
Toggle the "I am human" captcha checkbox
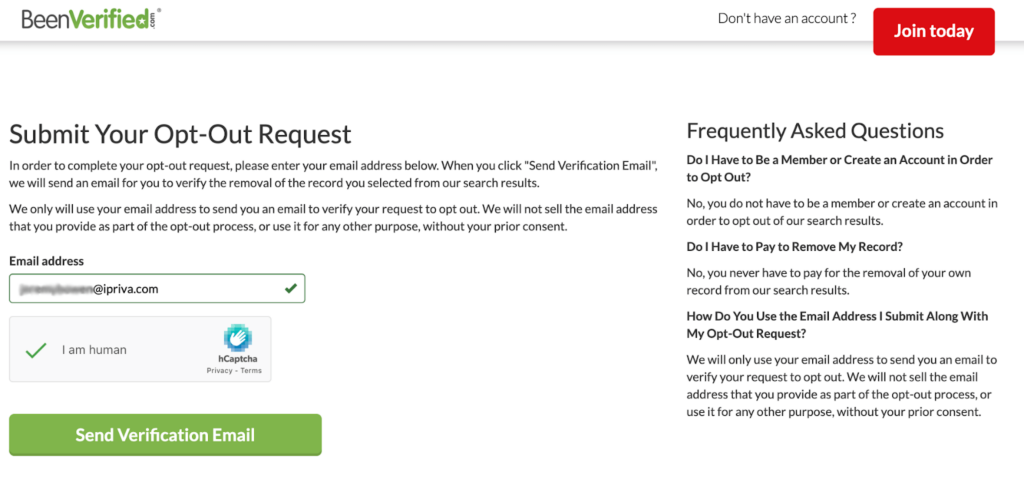[x=36, y=350]
